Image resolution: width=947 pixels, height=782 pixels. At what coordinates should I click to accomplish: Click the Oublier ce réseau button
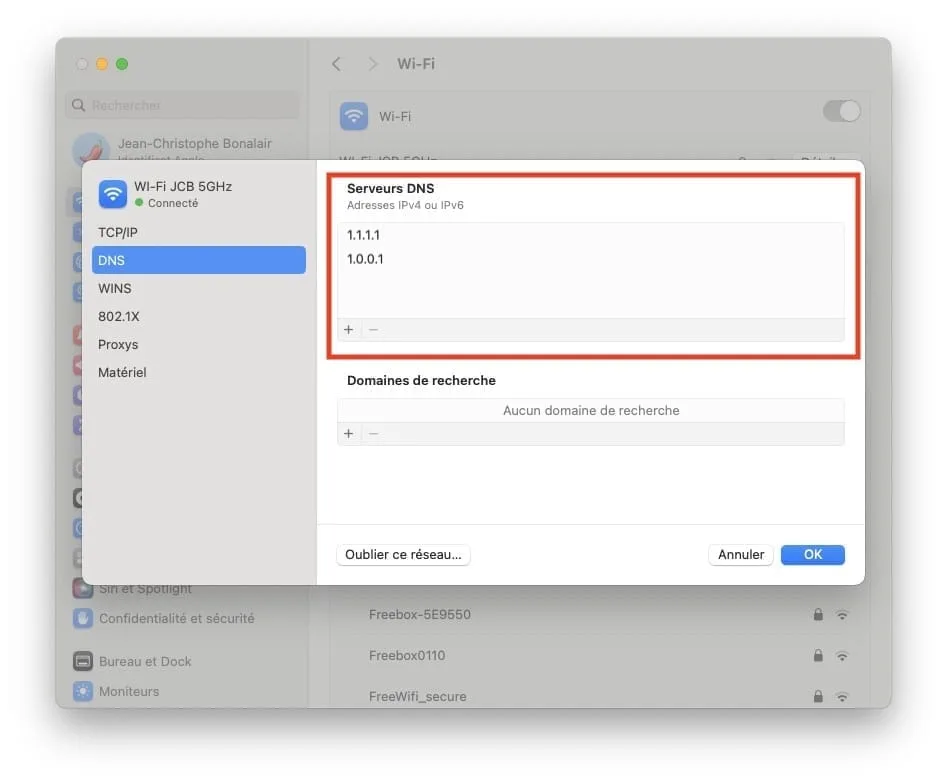(x=403, y=554)
